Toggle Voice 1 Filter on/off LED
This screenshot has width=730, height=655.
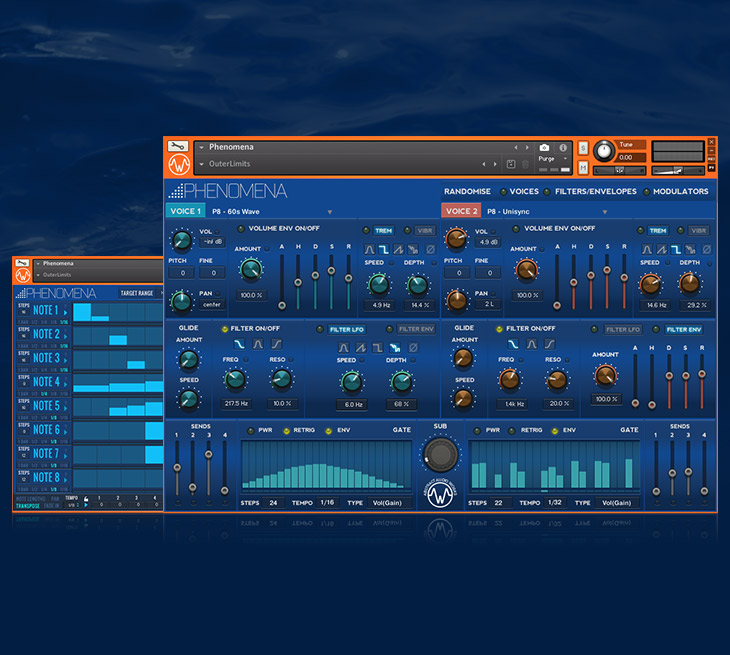(x=224, y=329)
